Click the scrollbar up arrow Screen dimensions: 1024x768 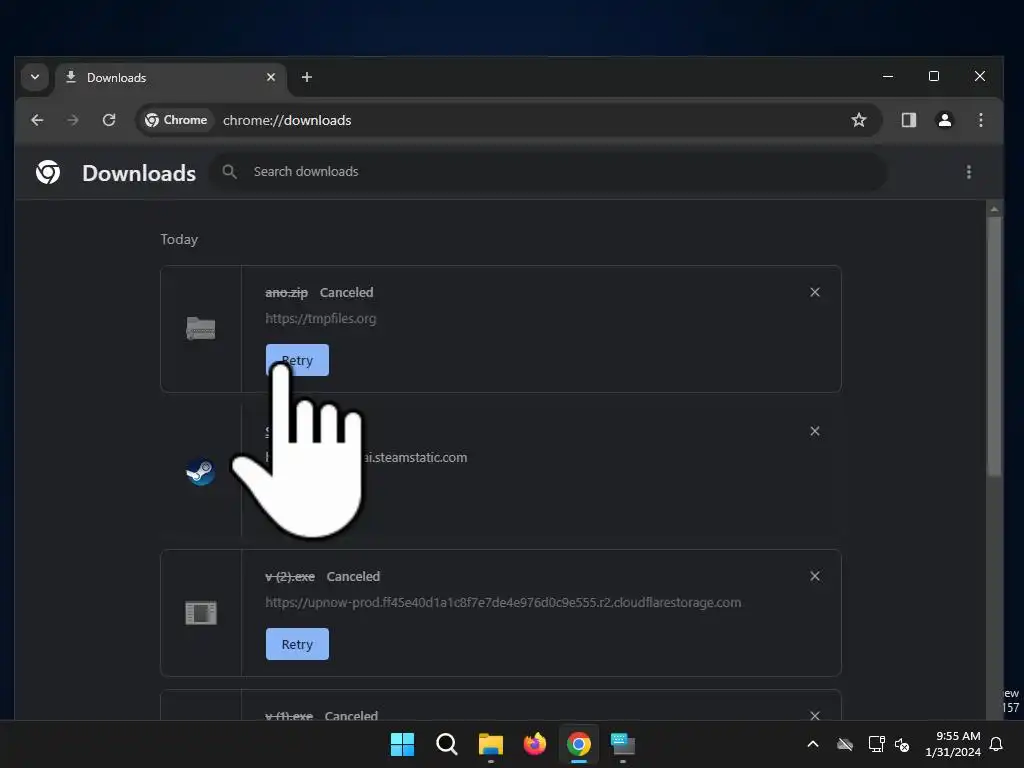point(994,209)
